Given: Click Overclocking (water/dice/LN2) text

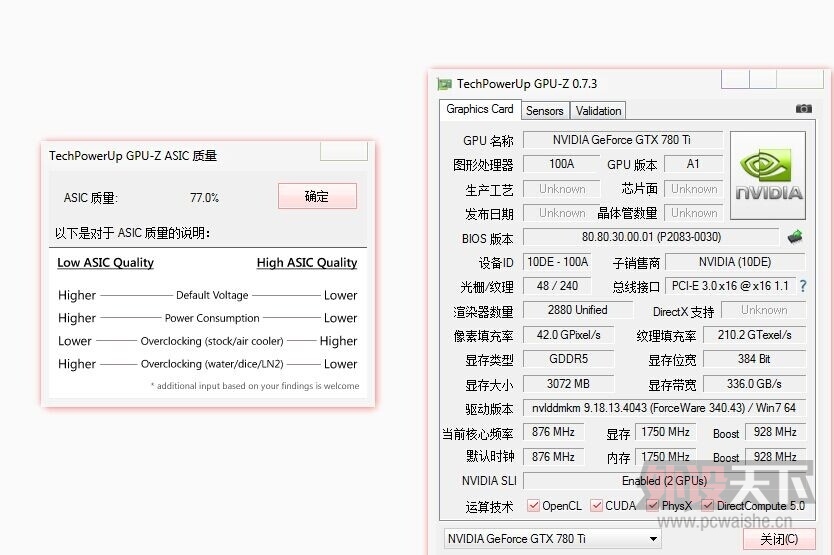Looking at the screenshot, I should 212,364.
